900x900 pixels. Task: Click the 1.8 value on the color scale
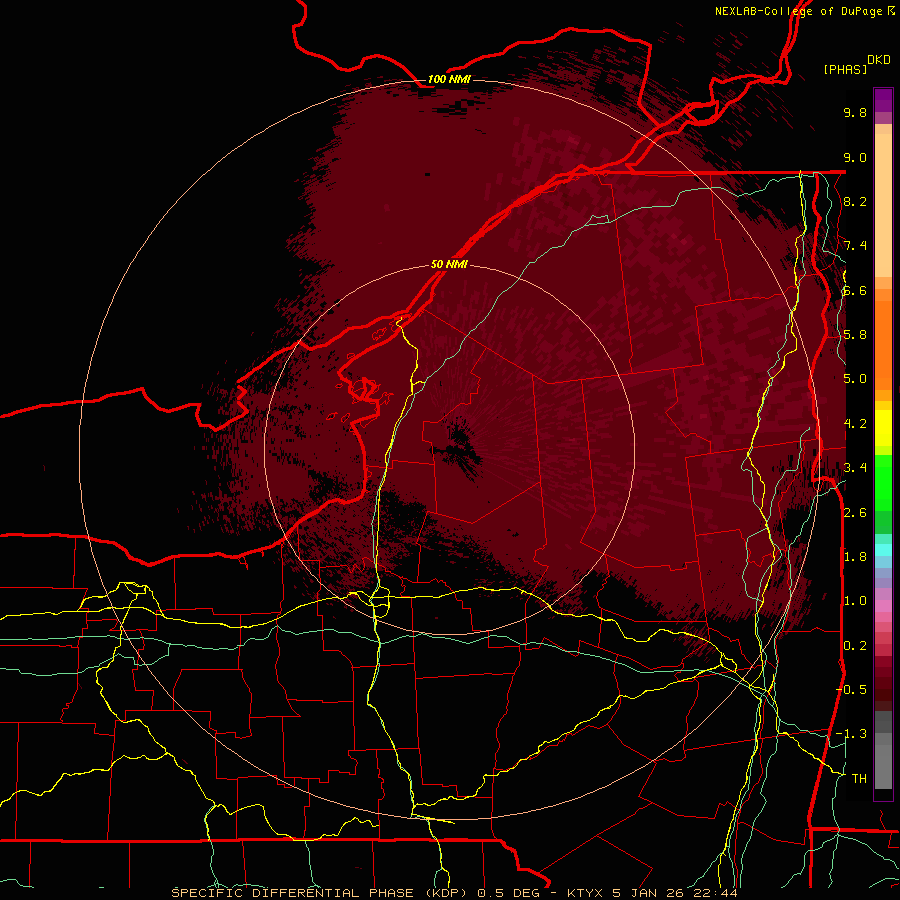tap(855, 557)
